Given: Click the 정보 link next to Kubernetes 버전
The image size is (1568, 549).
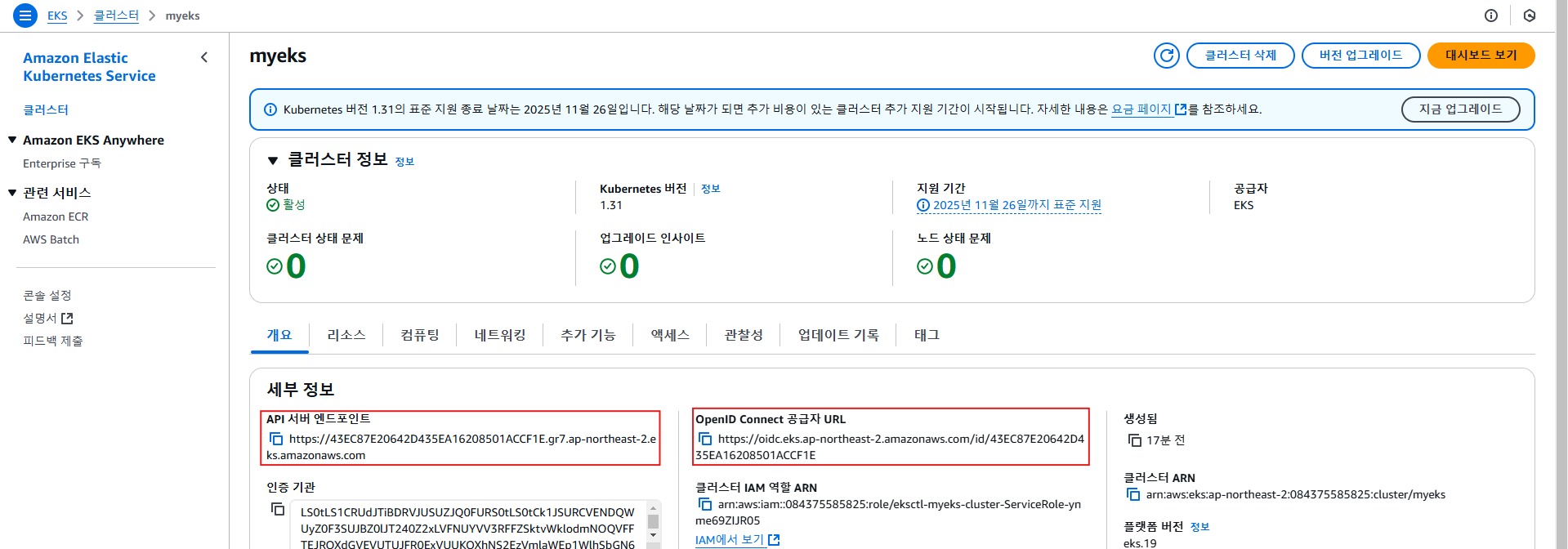Looking at the screenshot, I should tap(711, 189).
